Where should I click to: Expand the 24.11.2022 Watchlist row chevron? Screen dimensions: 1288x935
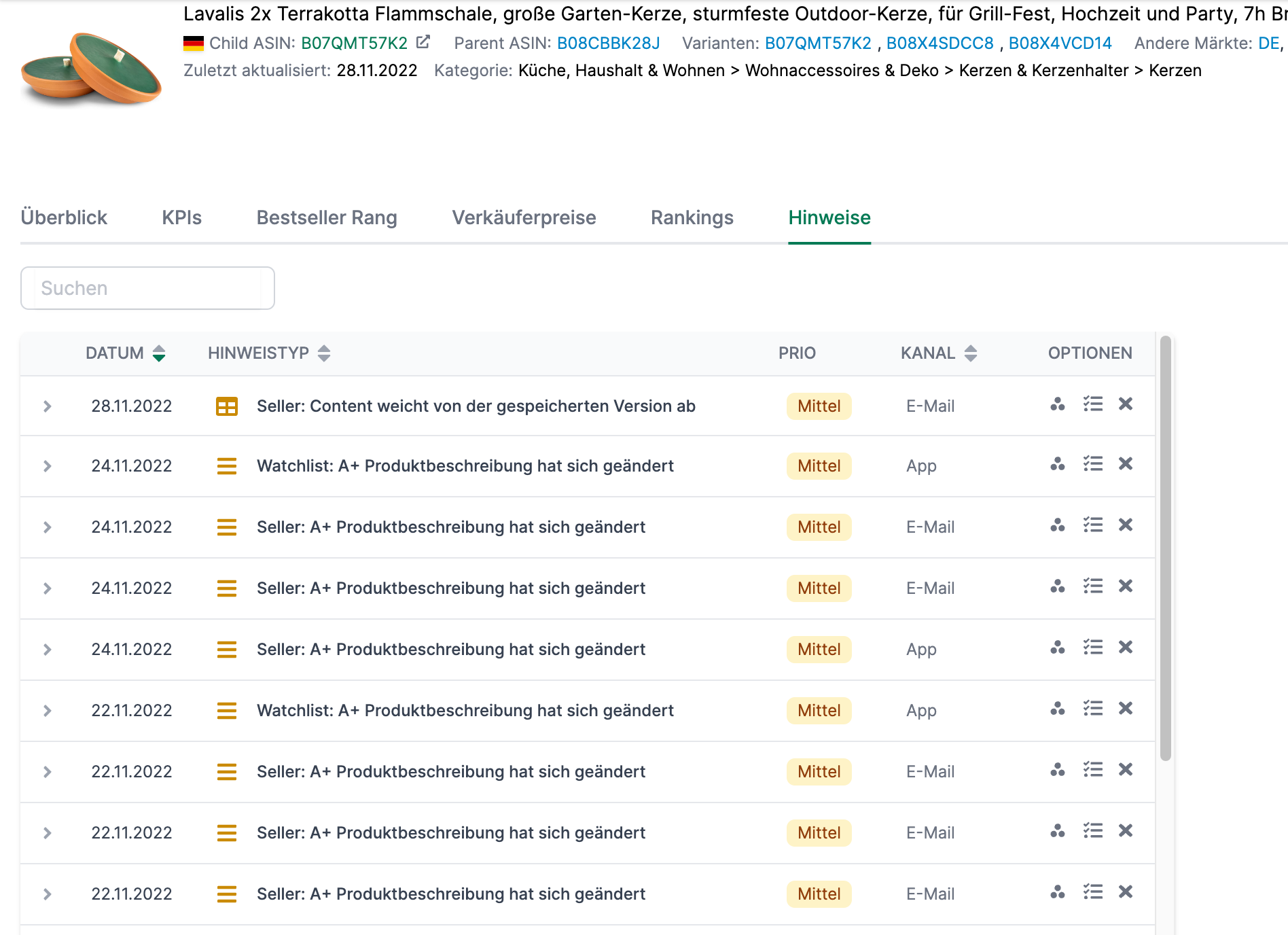(48, 466)
